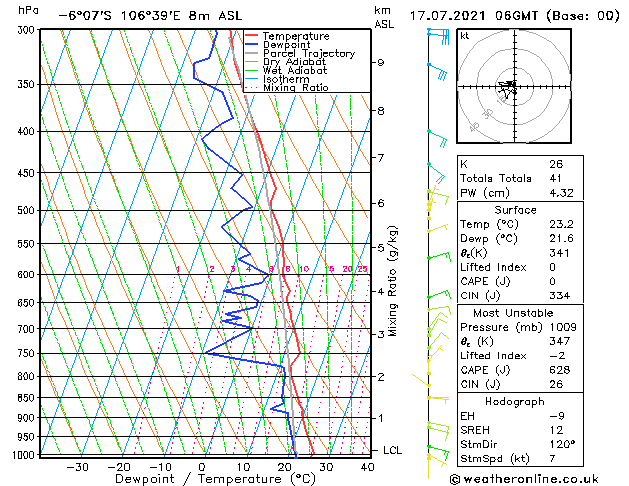Image resolution: width=629 pixels, height=486 pixels.
Task: Click the Dry Adiabat legend label
Action: 294,62
